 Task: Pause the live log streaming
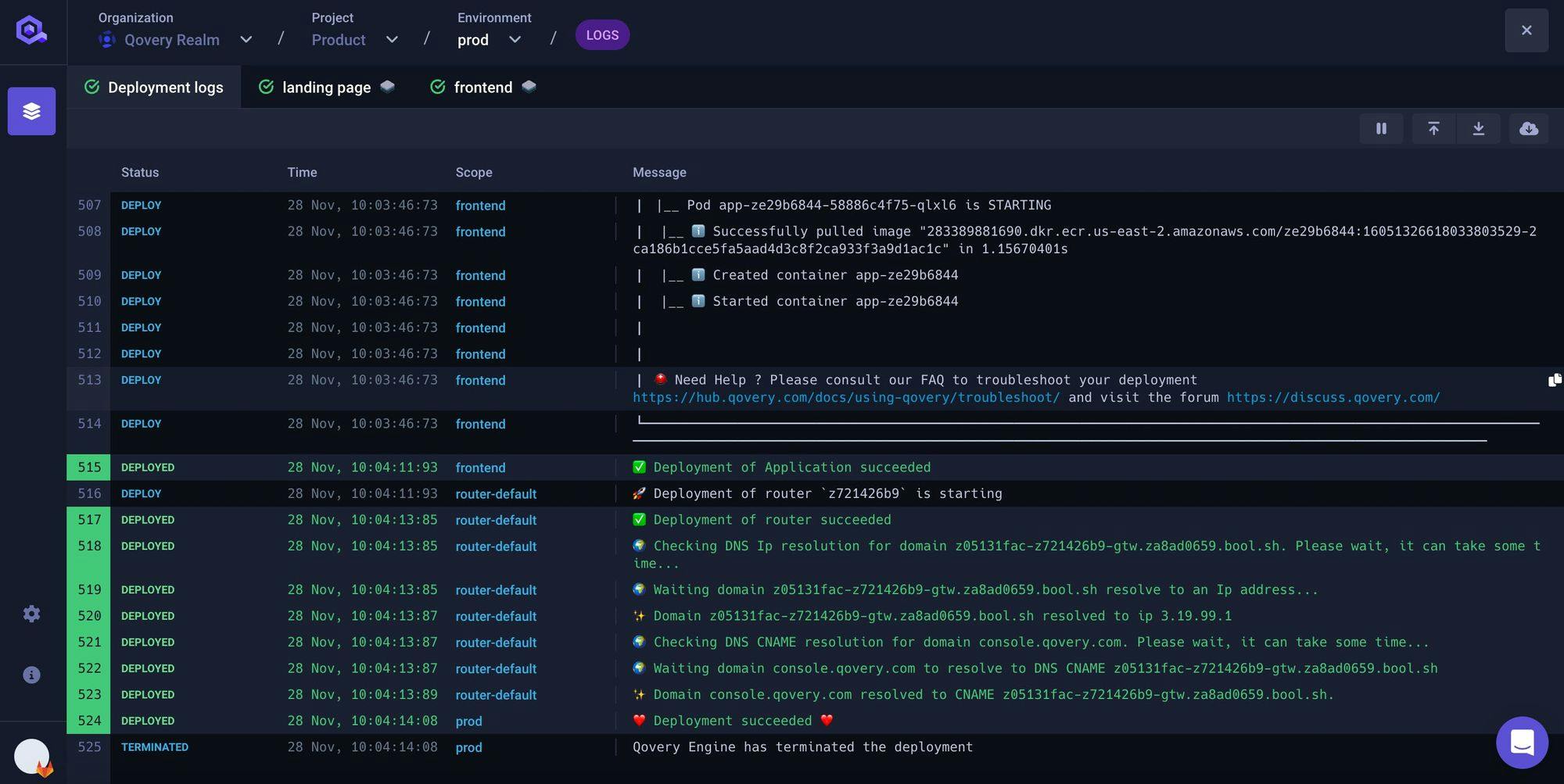[1381, 129]
